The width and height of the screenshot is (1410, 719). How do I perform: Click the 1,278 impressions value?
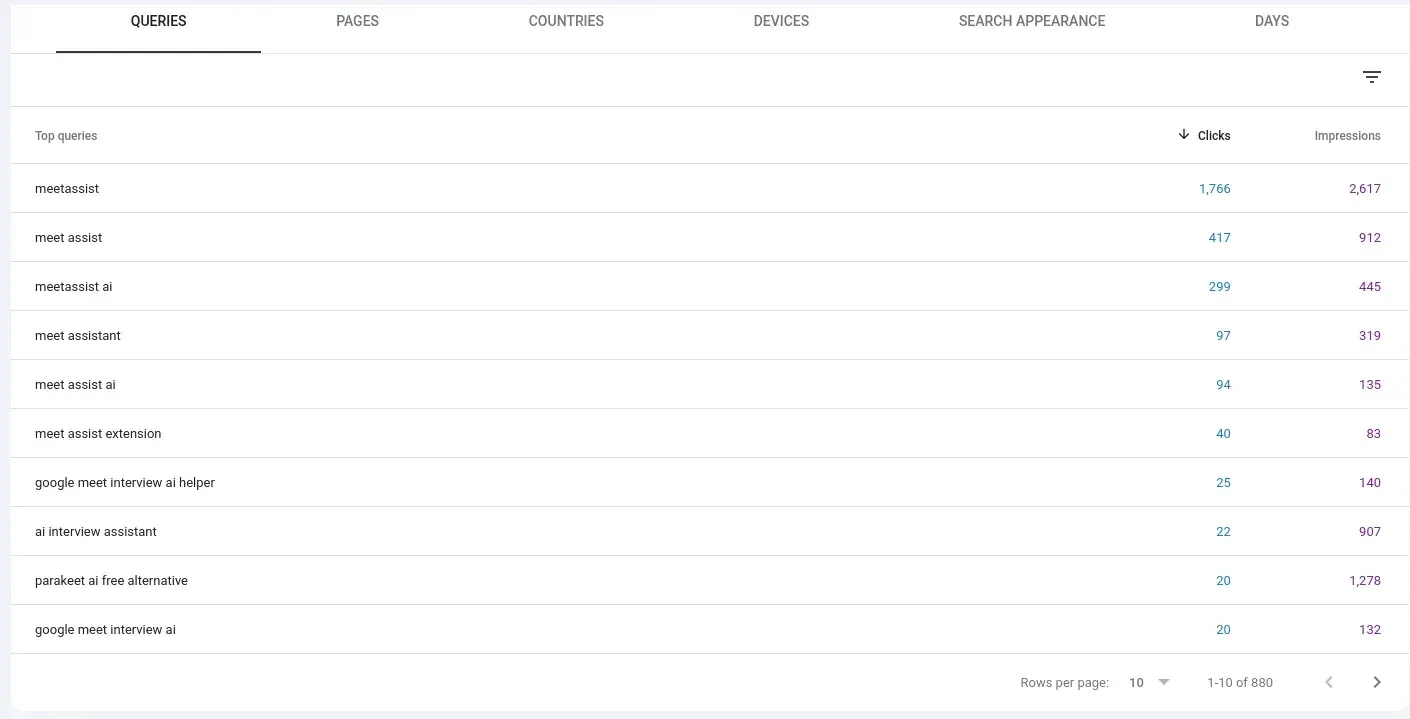[1364, 580]
